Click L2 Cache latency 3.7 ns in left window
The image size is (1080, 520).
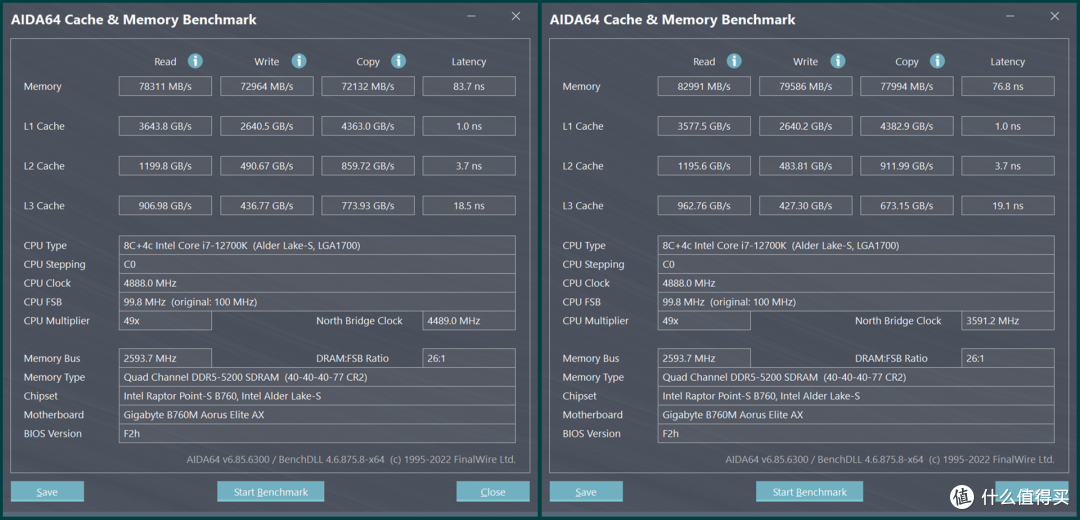tap(469, 166)
